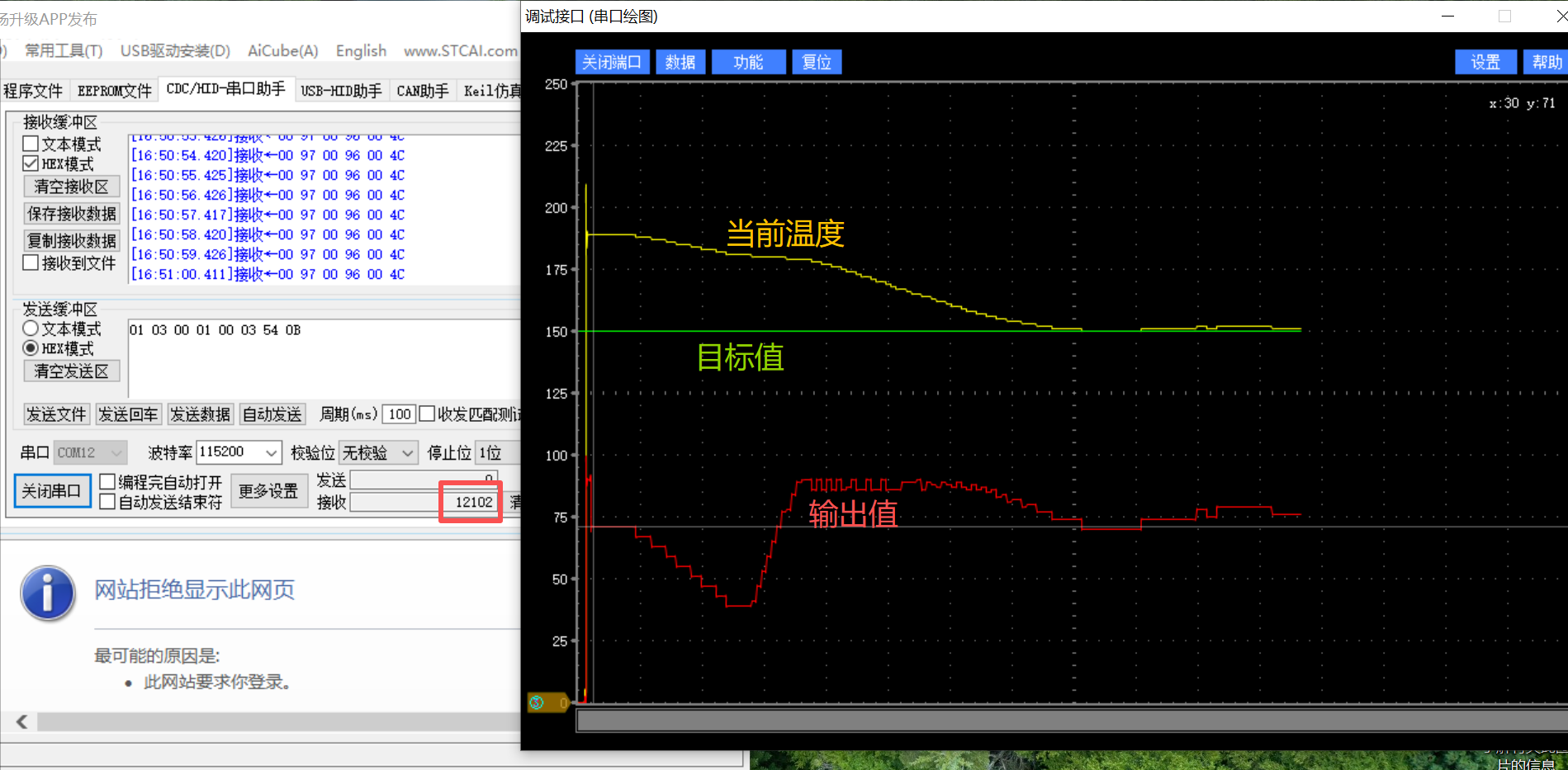Screen dimensions: 1568x770
Task: Click 发送文件 button
Action: pyautogui.click(x=56, y=414)
